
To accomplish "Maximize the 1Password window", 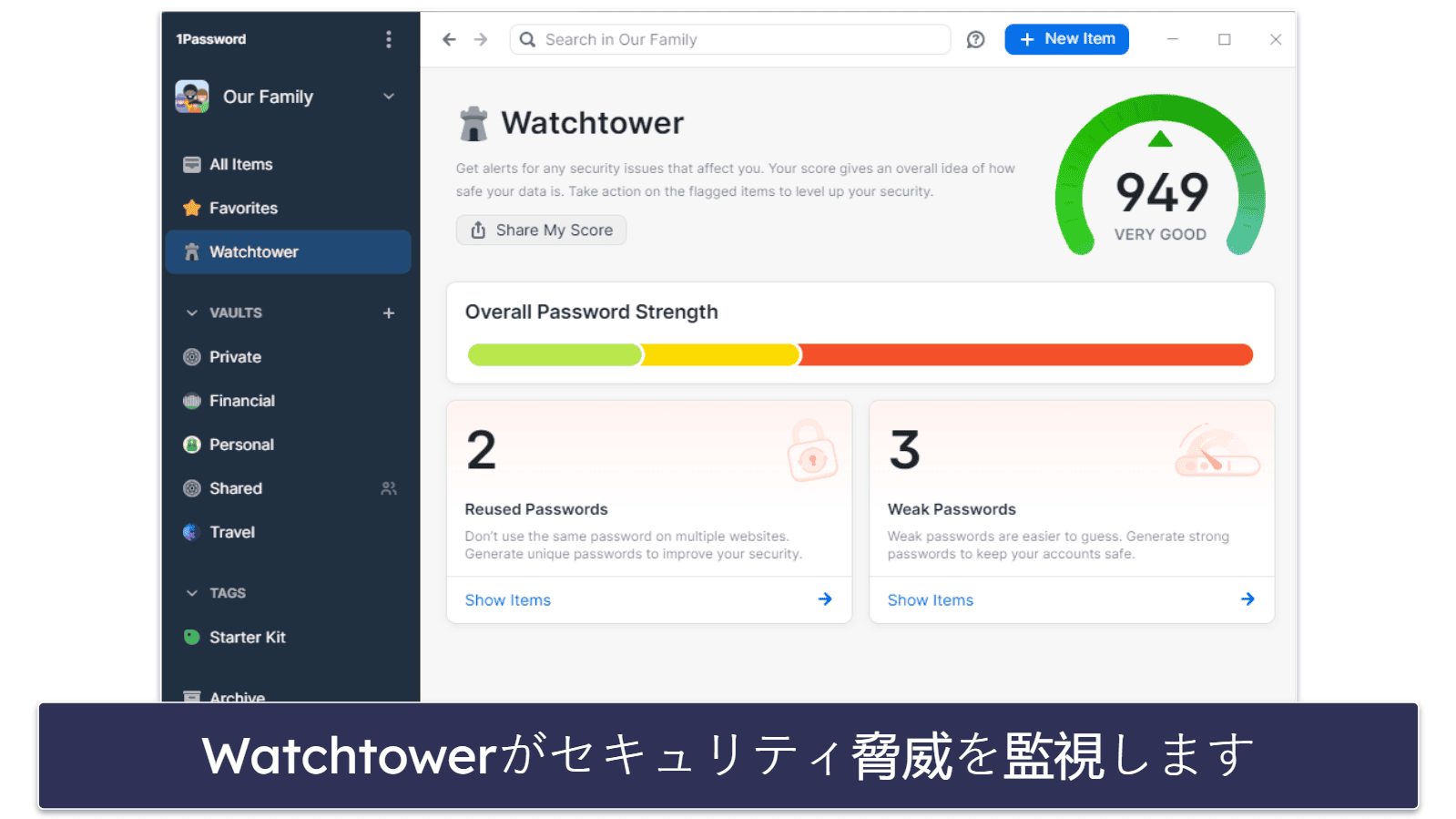I will pyautogui.click(x=1225, y=39).
